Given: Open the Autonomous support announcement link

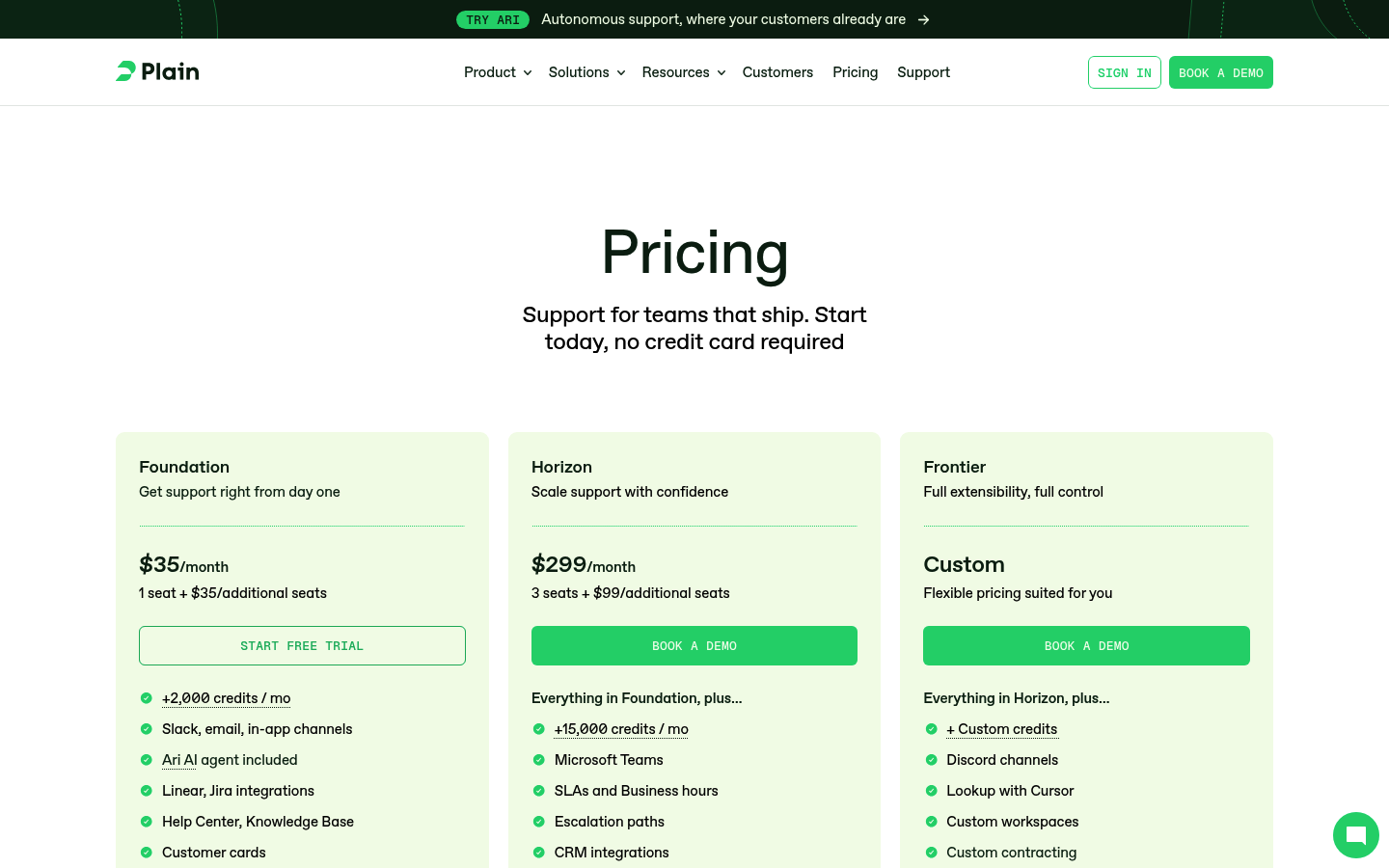Looking at the screenshot, I should (723, 19).
